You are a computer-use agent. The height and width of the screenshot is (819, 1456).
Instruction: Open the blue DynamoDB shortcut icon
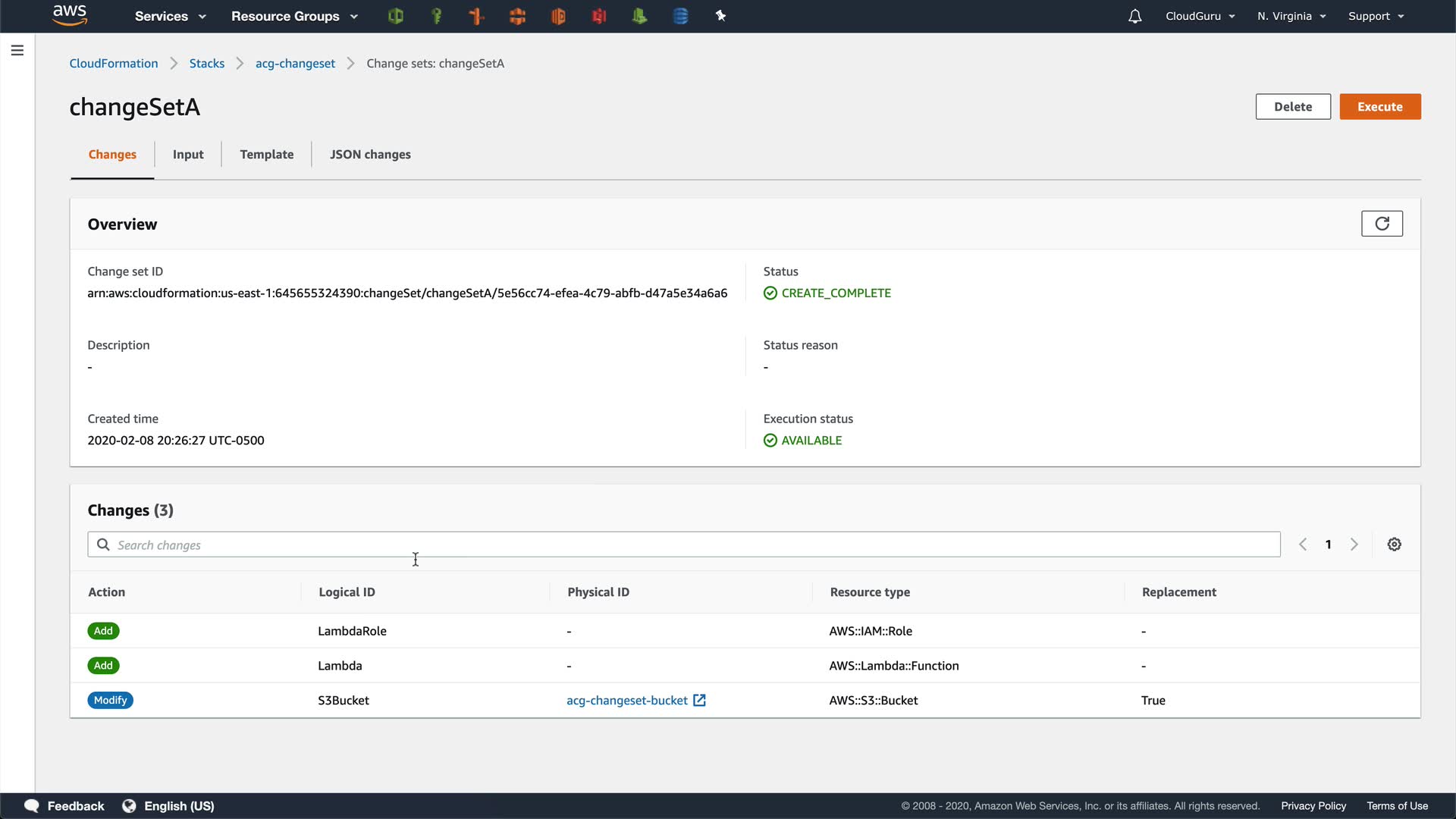pyautogui.click(x=680, y=16)
